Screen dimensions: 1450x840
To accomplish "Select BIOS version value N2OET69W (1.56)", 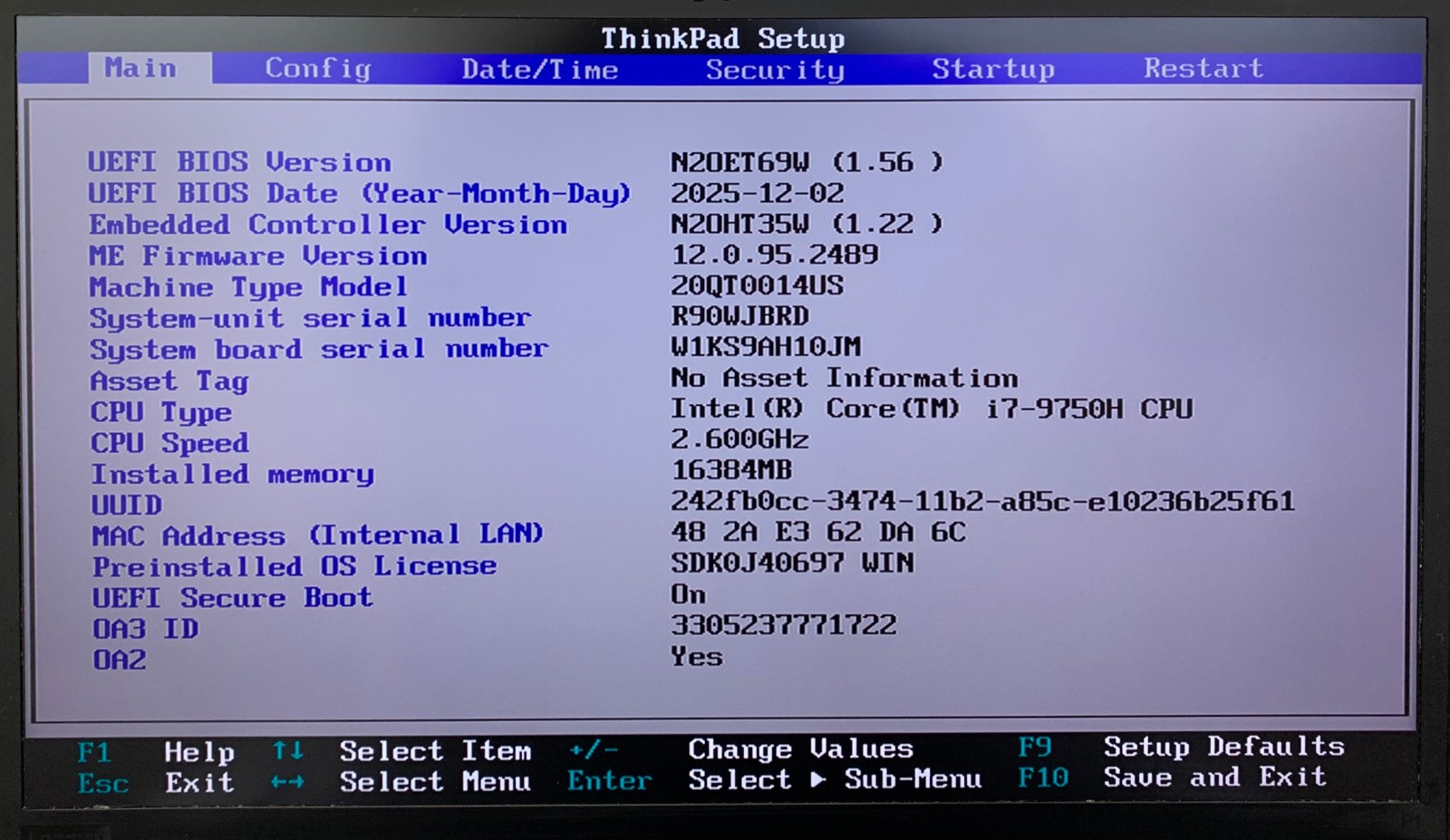I will [807, 162].
